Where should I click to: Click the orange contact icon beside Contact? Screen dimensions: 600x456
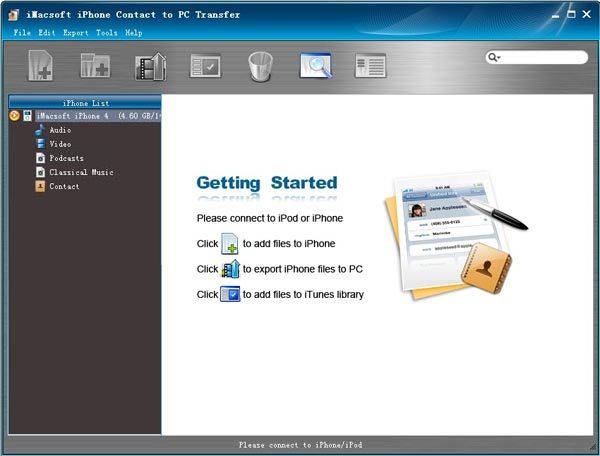point(40,186)
